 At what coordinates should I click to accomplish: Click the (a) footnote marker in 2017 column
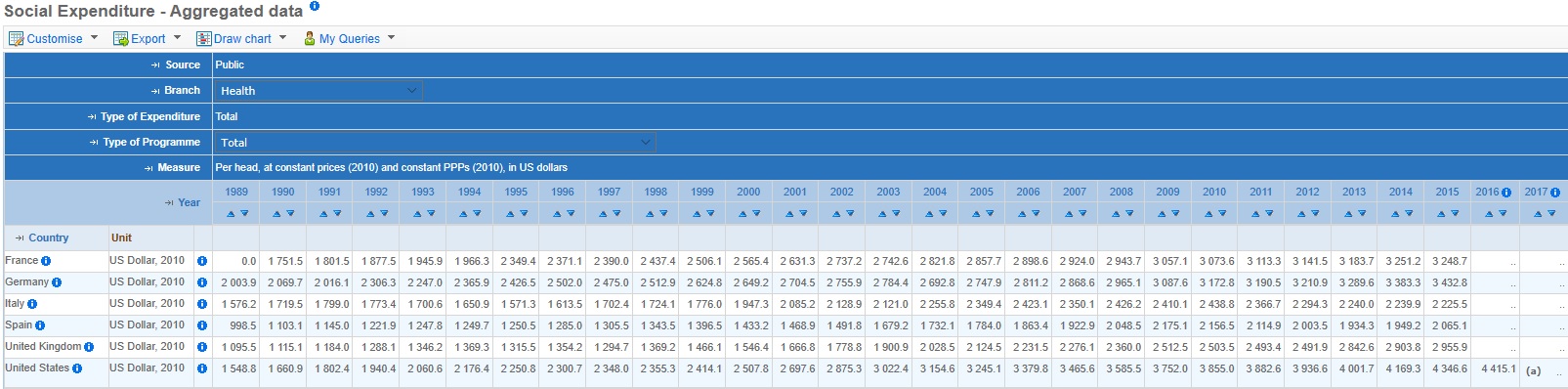(x=1533, y=370)
